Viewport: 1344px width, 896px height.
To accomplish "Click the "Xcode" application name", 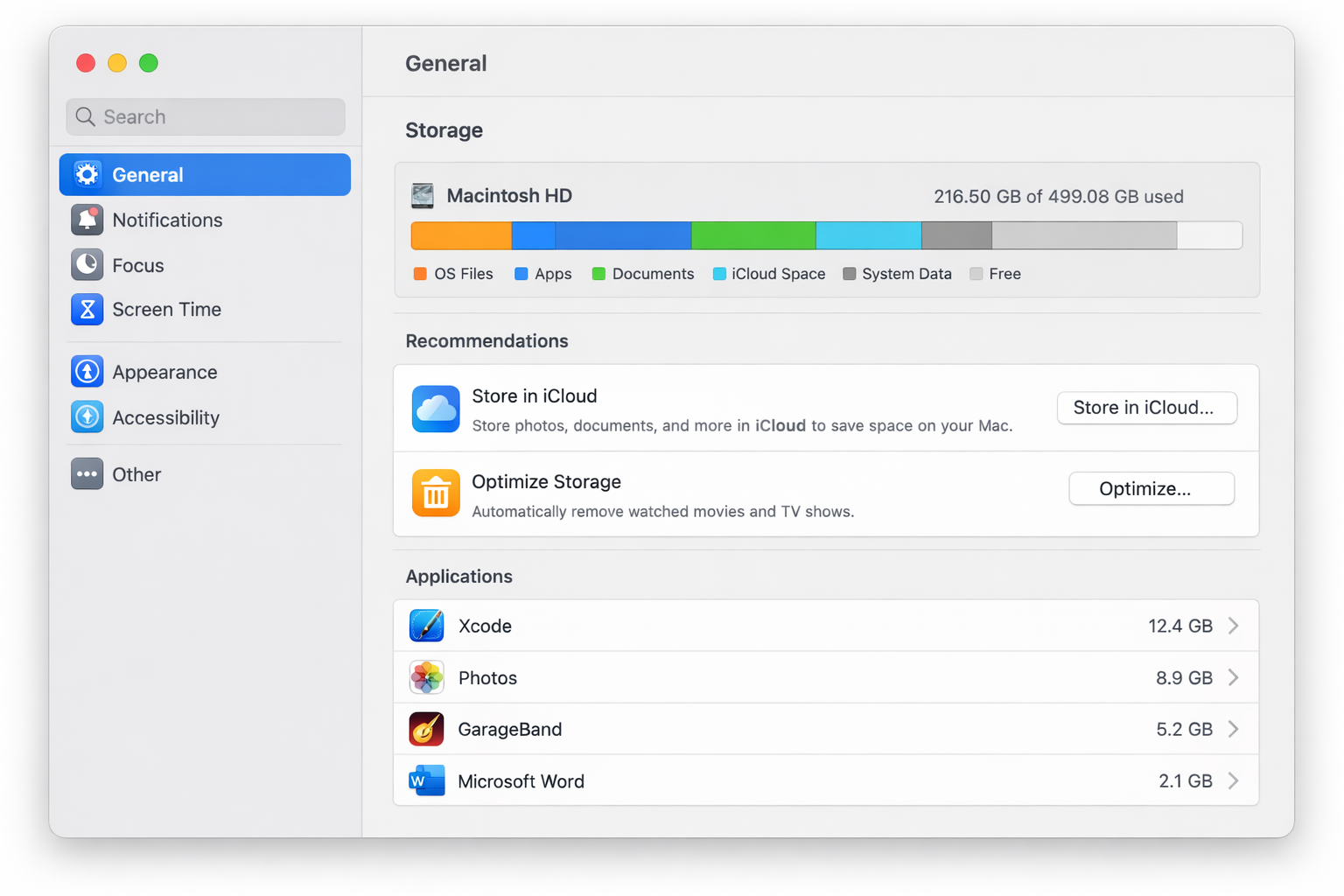I will click(485, 626).
